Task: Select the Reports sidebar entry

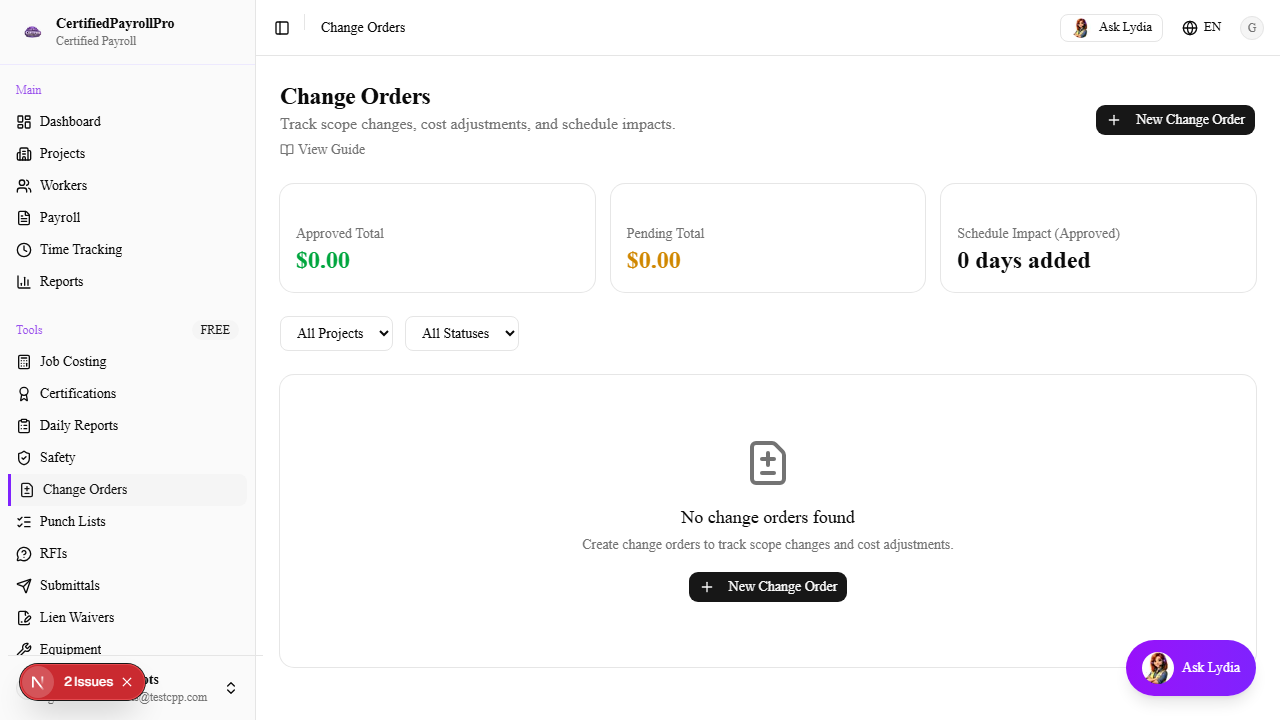Action: tap(61, 281)
